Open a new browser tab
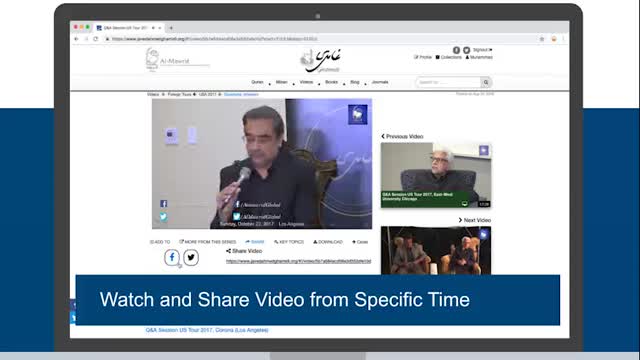The image size is (640, 360). 171,28
